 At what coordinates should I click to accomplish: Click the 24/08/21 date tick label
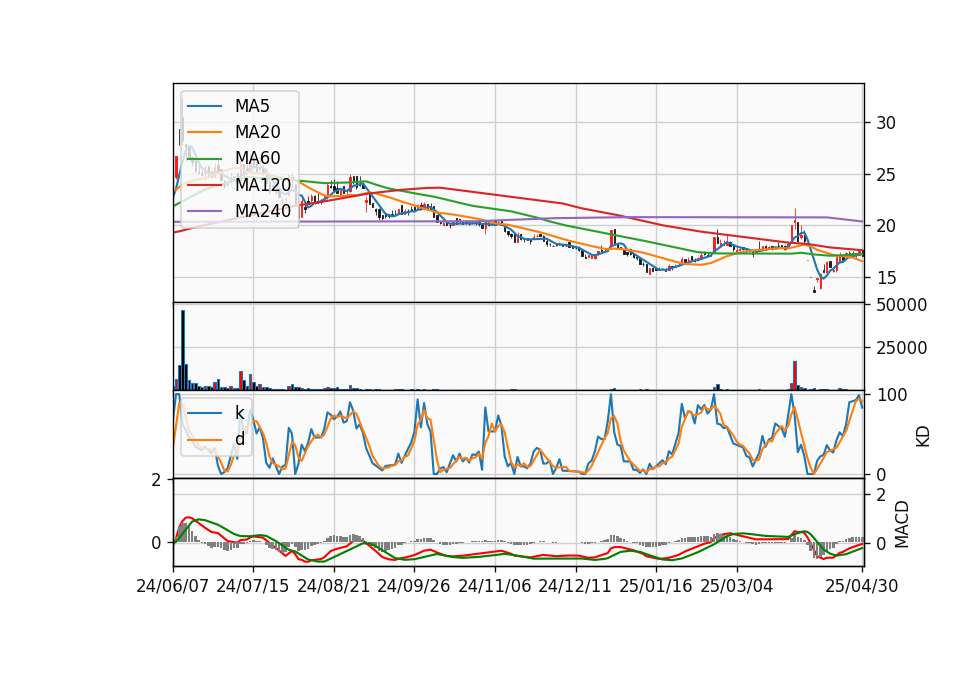pos(334,586)
